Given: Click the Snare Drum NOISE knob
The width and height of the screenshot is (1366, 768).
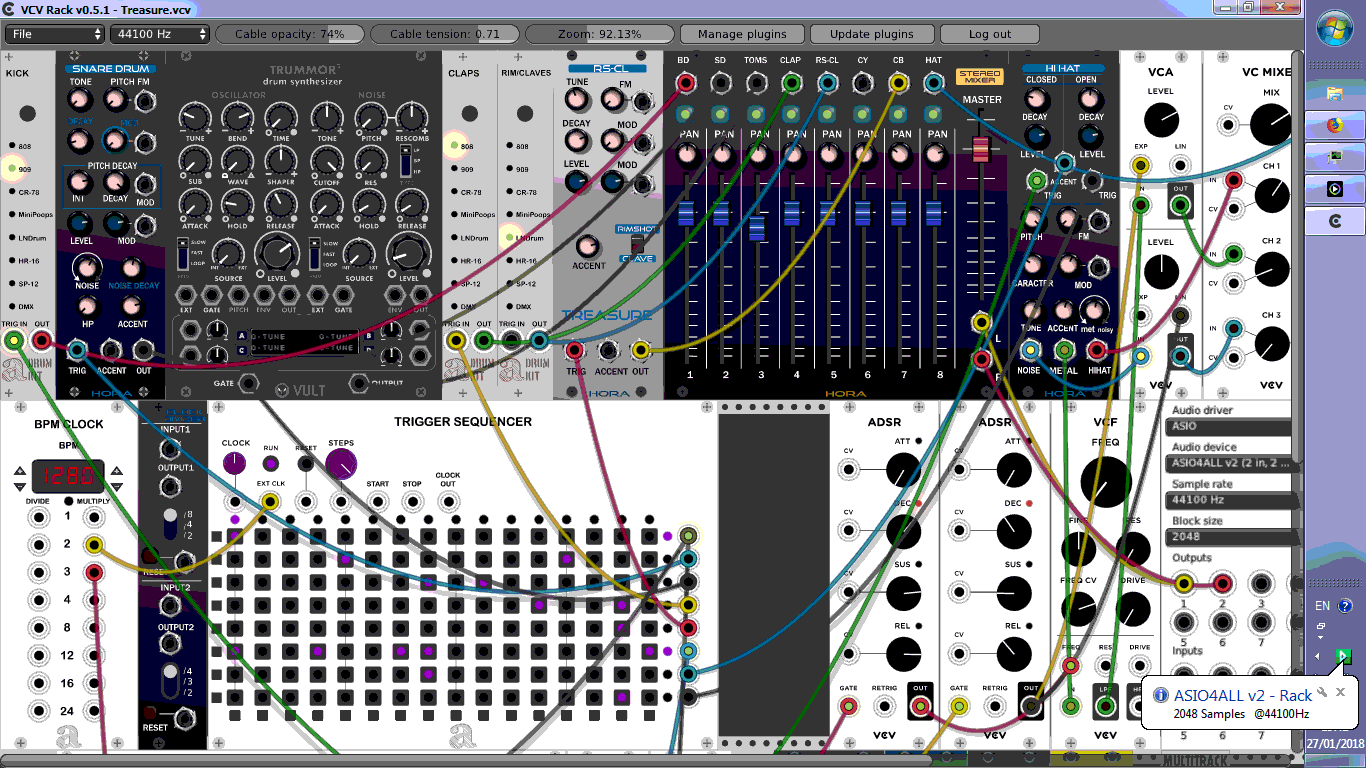Looking at the screenshot, I should pos(87,267).
